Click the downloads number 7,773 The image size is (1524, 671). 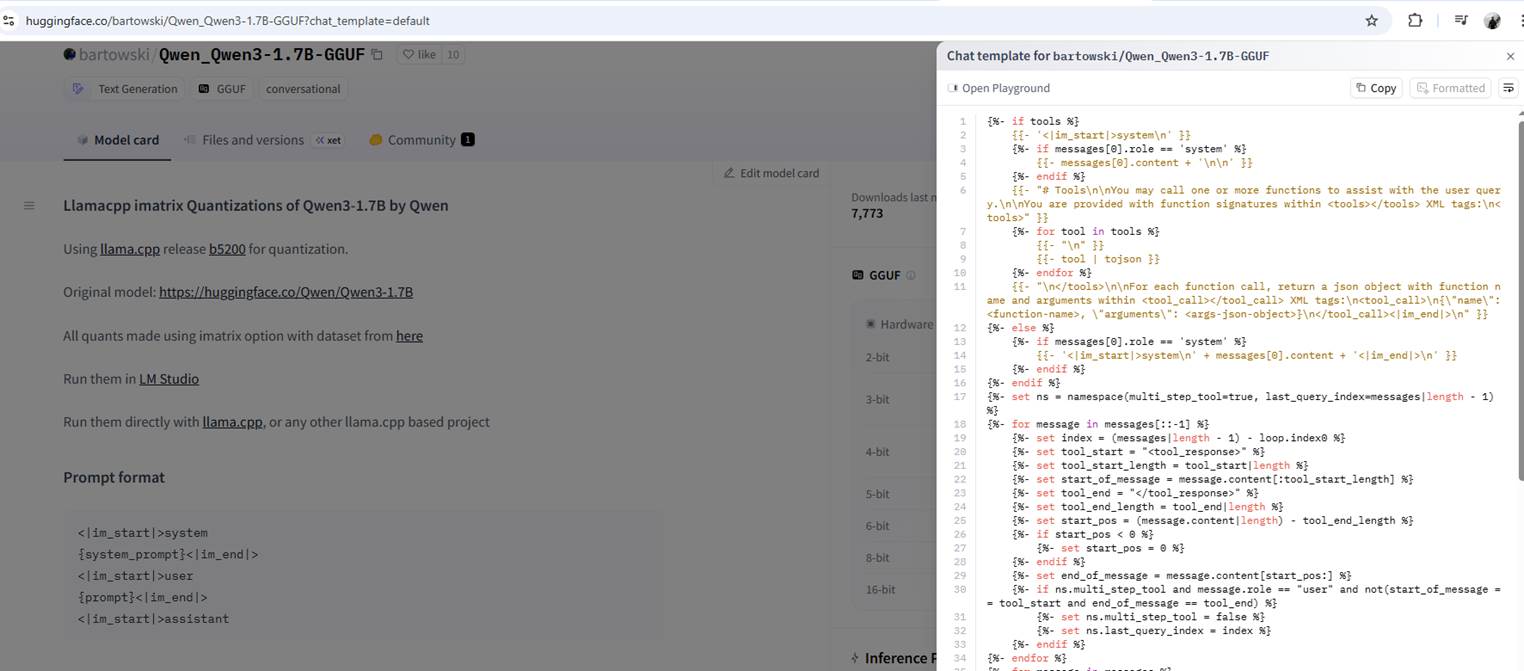[867, 213]
